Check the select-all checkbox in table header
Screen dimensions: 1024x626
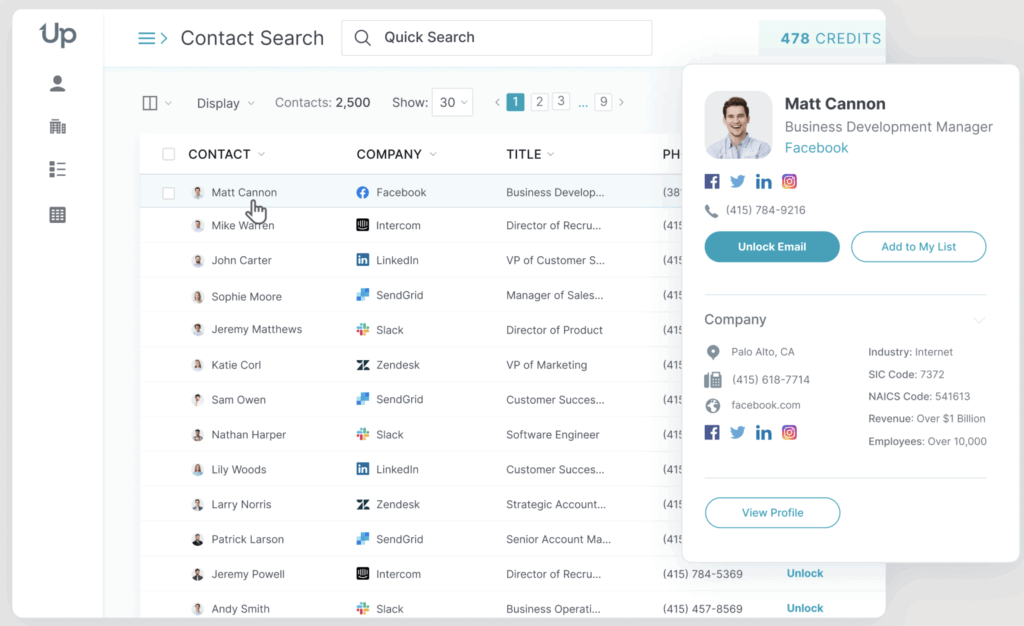(x=169, y=154)
